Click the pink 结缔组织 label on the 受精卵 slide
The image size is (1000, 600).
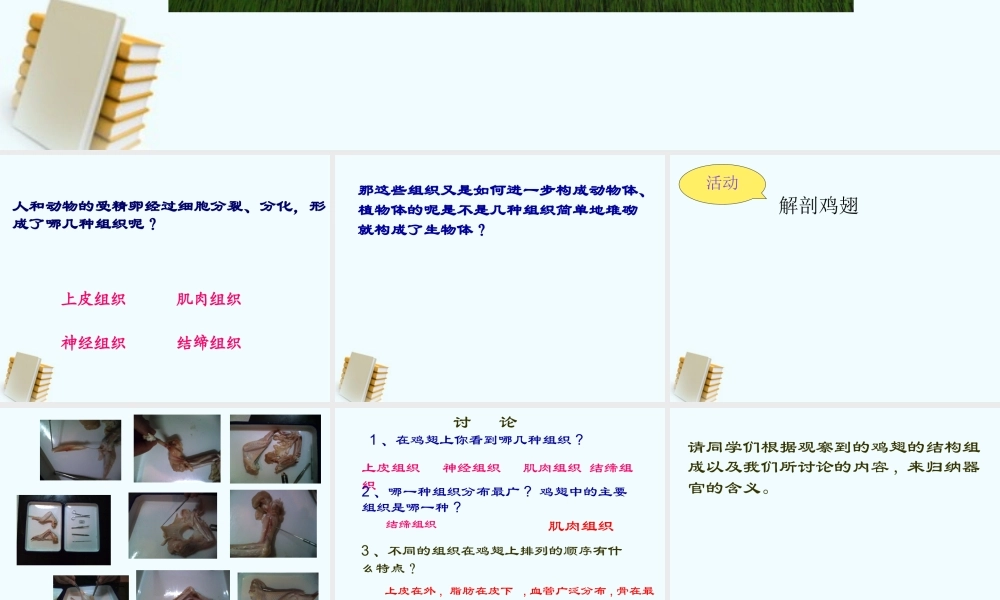(x=209, y=342)
